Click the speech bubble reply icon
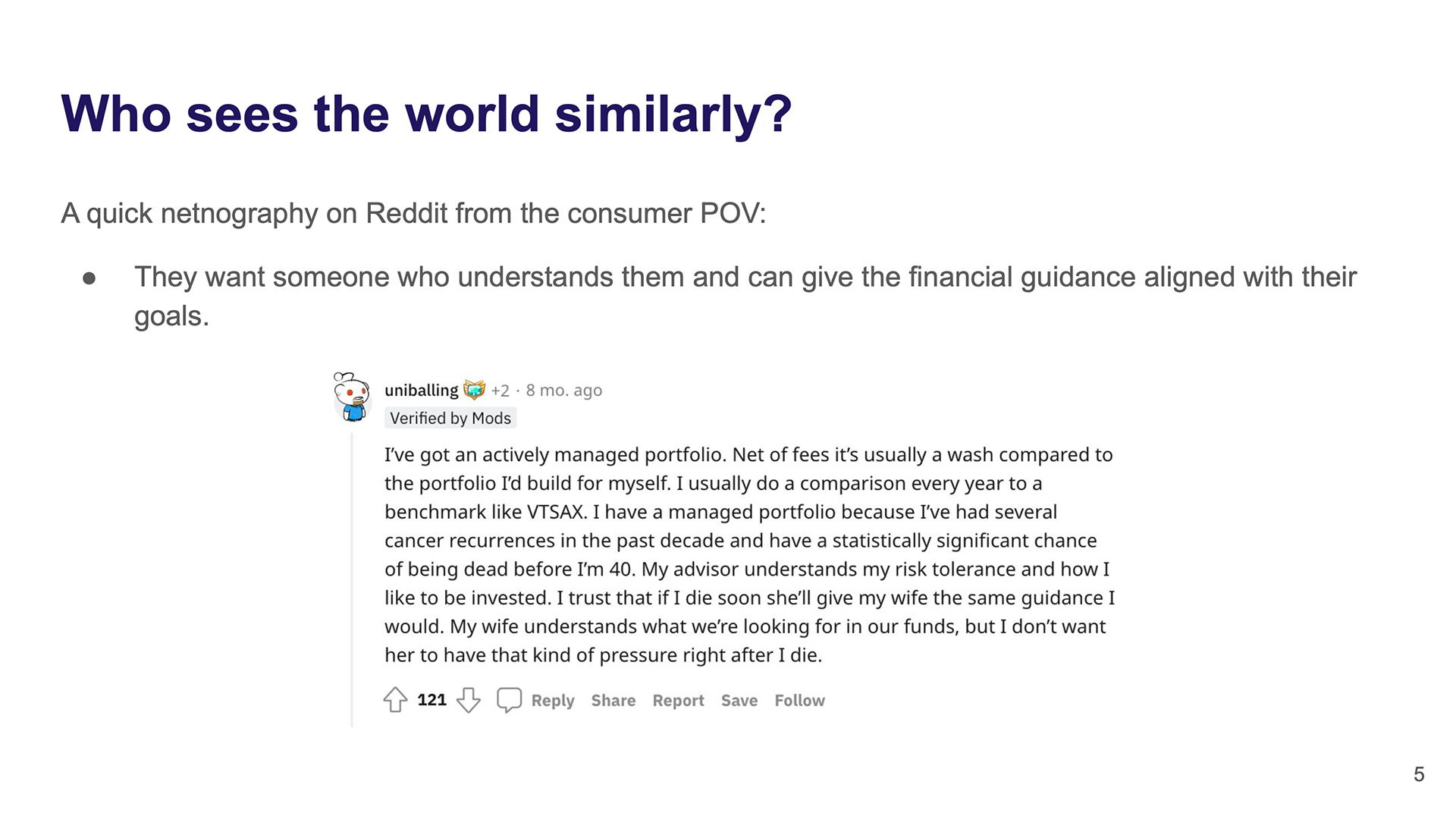The image size is (1456, 816). coord(509,699)
